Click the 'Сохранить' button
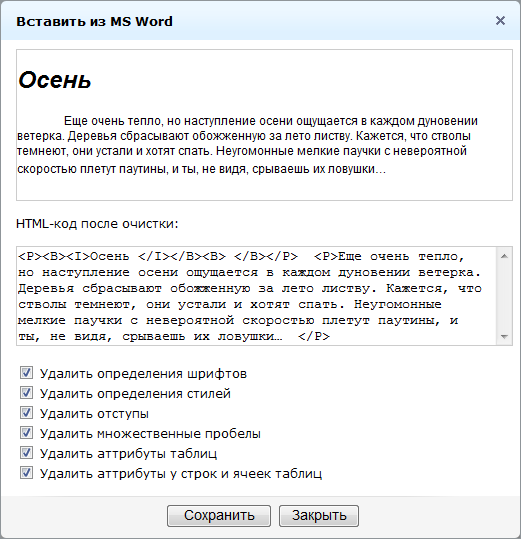521x539 pixels. (x=219, y=516)
